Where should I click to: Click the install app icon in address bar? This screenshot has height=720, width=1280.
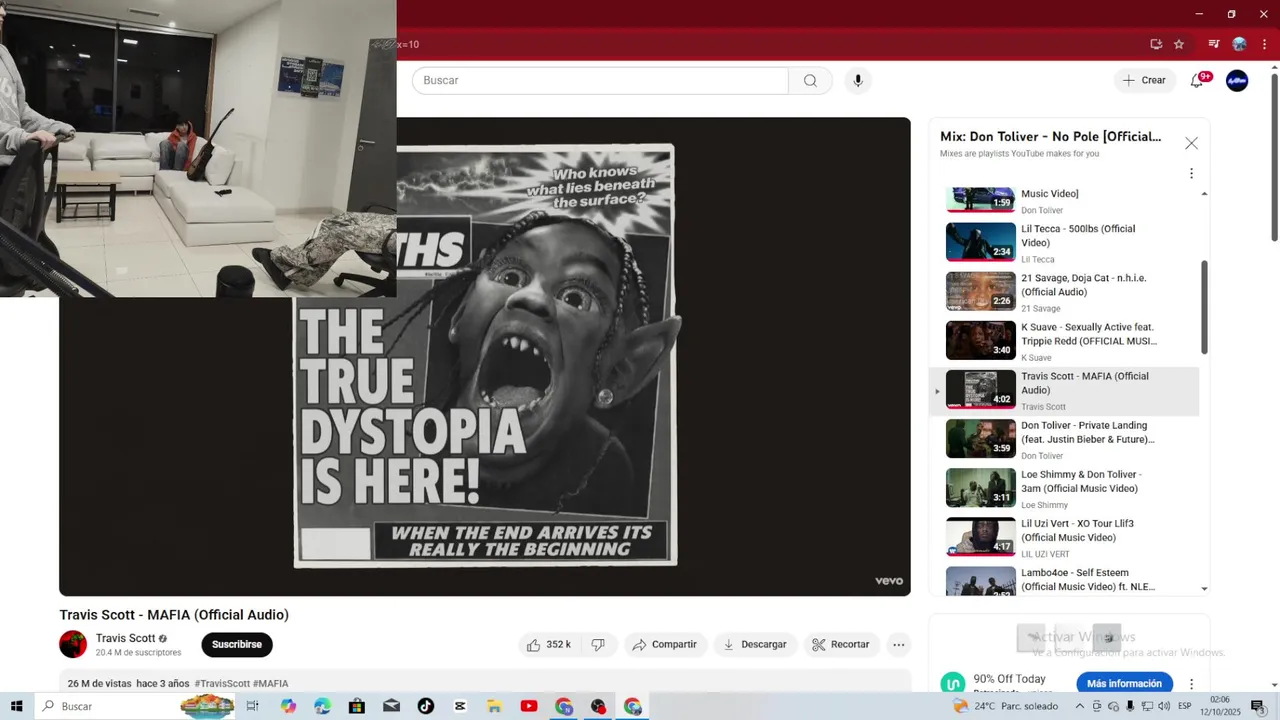click(1156, 44)
